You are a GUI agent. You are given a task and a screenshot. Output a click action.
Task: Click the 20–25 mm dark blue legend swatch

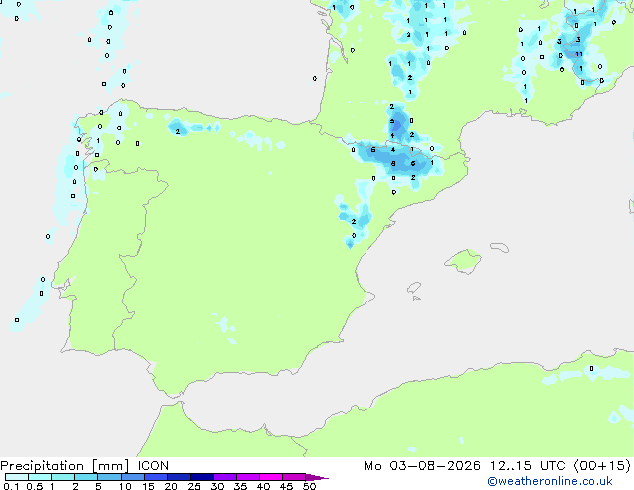click(179, 477)
